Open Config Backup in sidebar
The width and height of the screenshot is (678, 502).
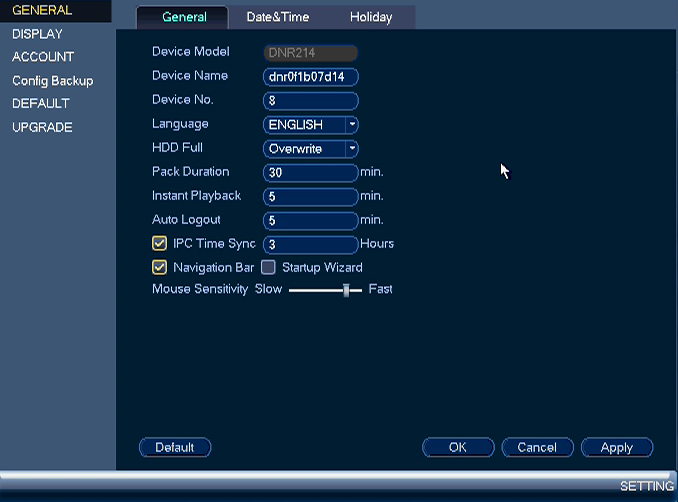click(52, 81)
